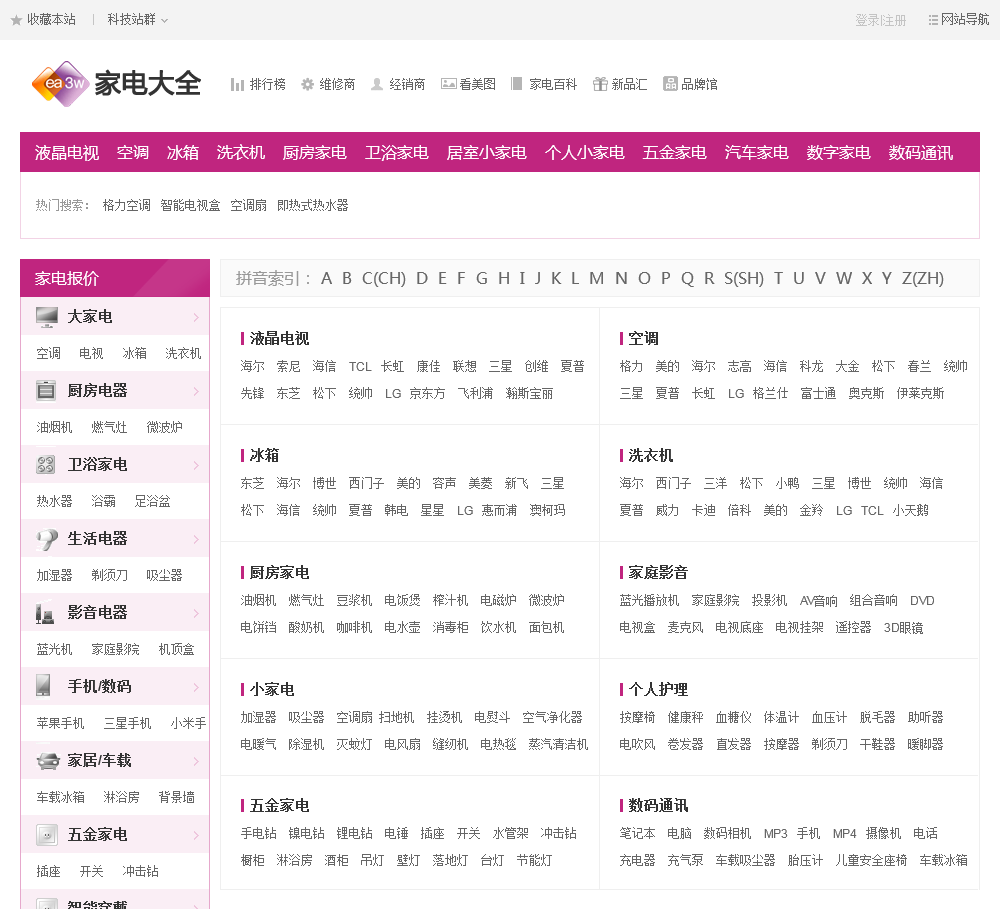The image size is (1000, 909).
Task: Click 血糖仪 under 个人护理
Action: (733, 717)
